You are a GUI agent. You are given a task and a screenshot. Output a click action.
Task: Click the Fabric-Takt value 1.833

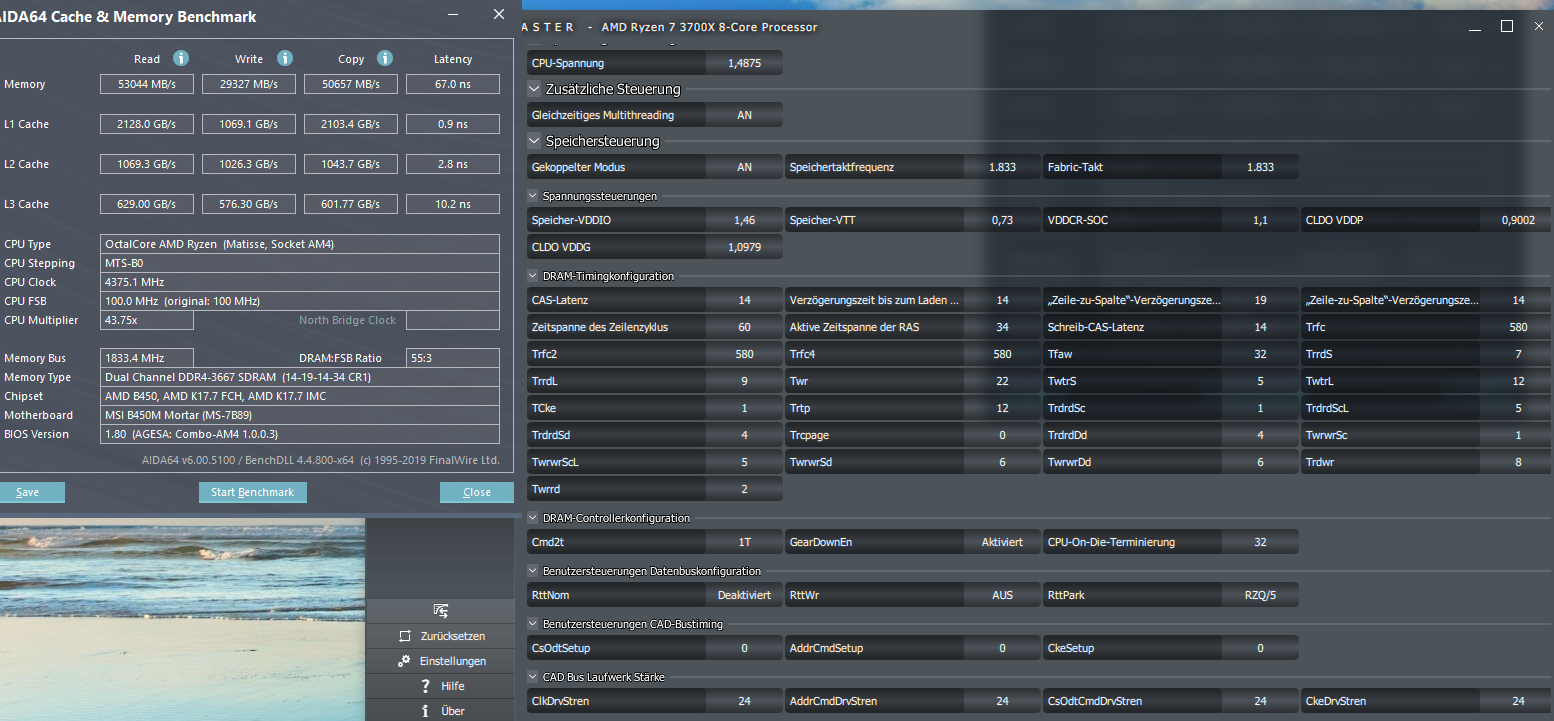[x=1260, y=167]
